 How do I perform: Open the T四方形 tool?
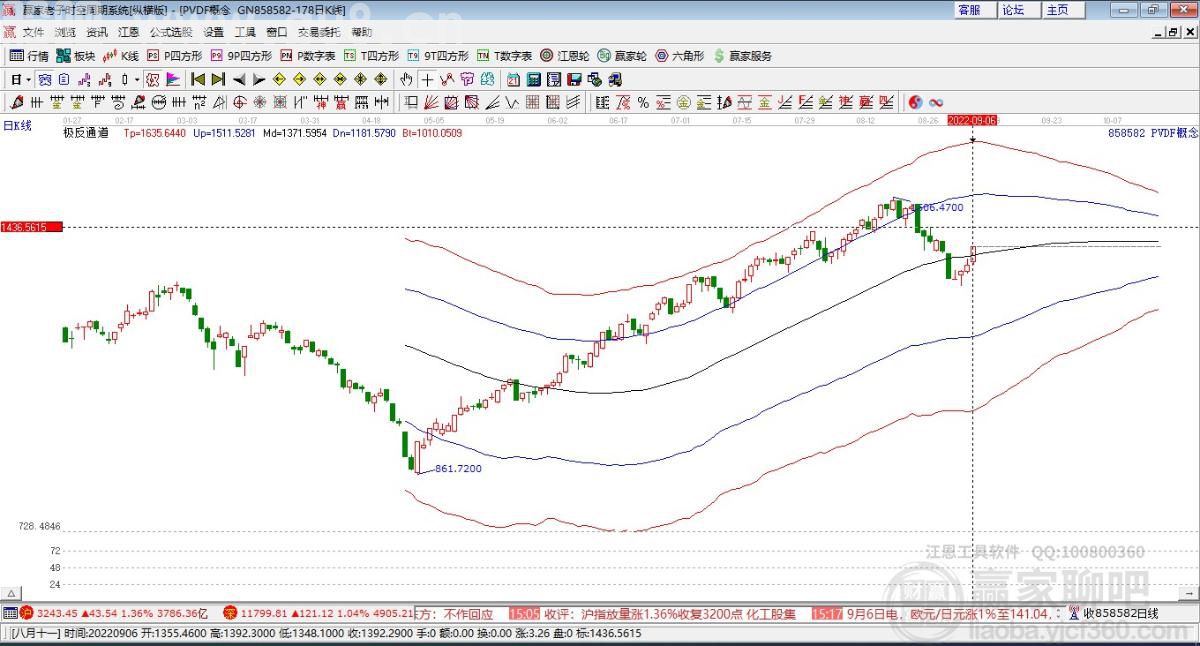click(371, 56)
